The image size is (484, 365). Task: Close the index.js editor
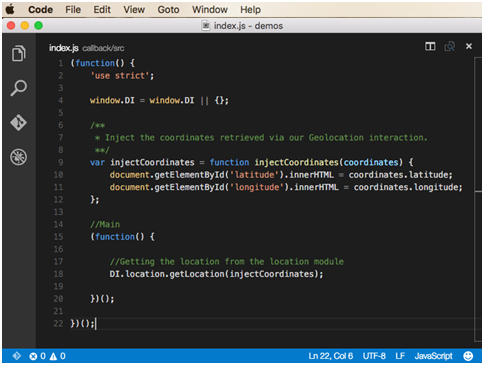[x=469, y=46]
